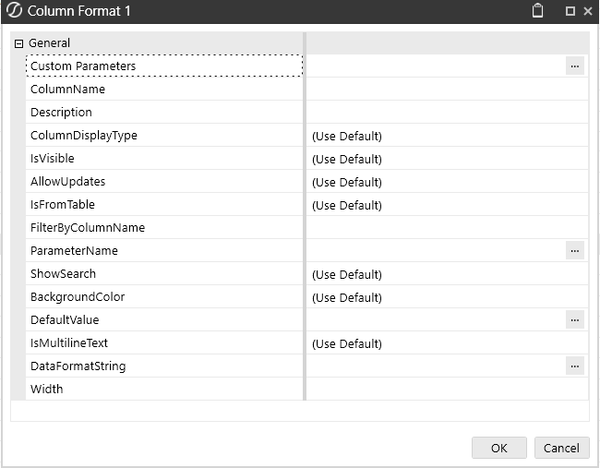
Task: Click the ColumnName value field
Action: click(446, 89)
